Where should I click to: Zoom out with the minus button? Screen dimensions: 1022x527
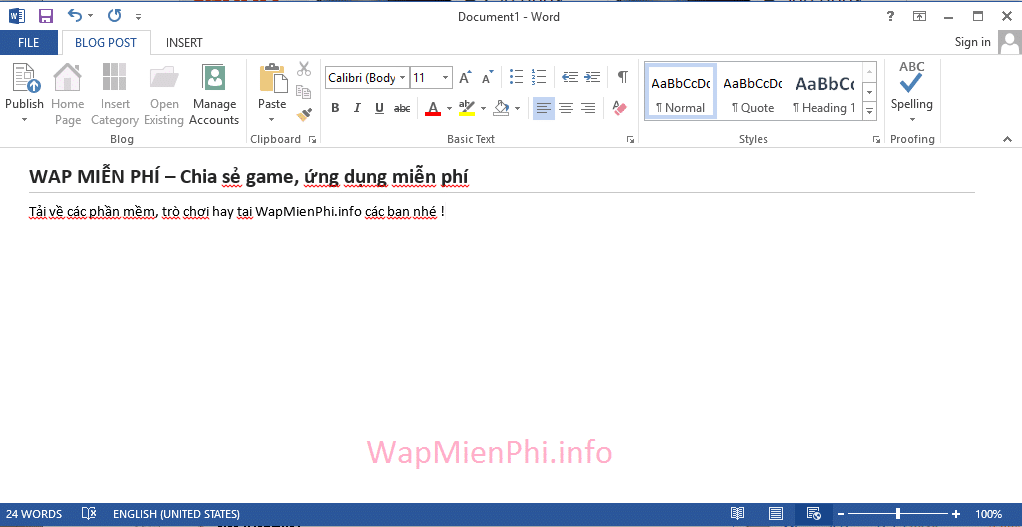pos(841,513)
